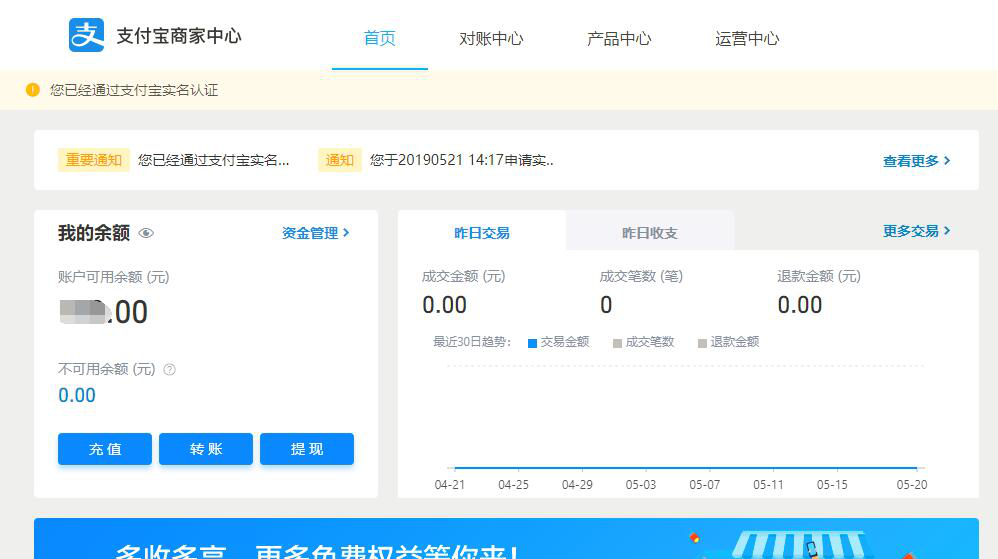
Task: Click the yellow 通知 tag
Action: [x=340, y=160]
